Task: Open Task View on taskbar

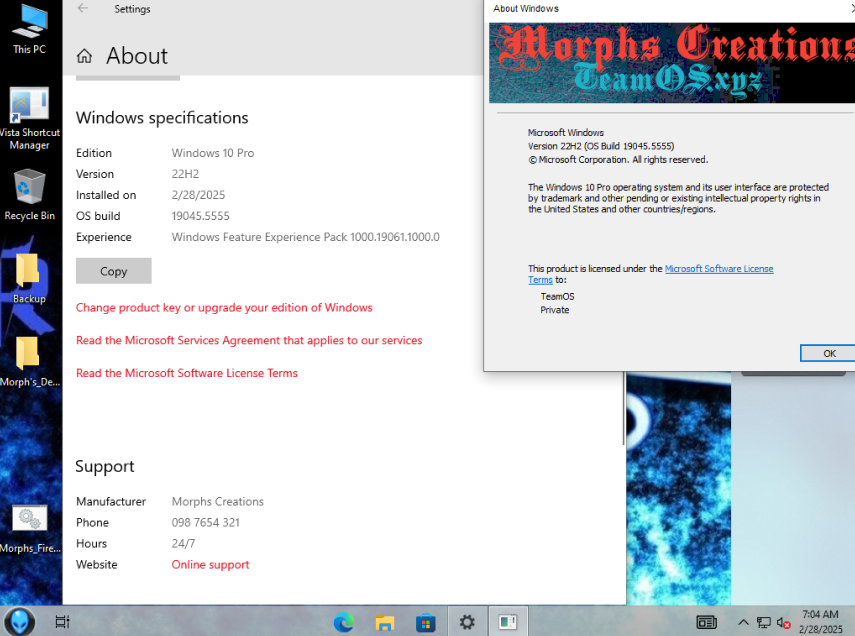Action: point(62,621)
